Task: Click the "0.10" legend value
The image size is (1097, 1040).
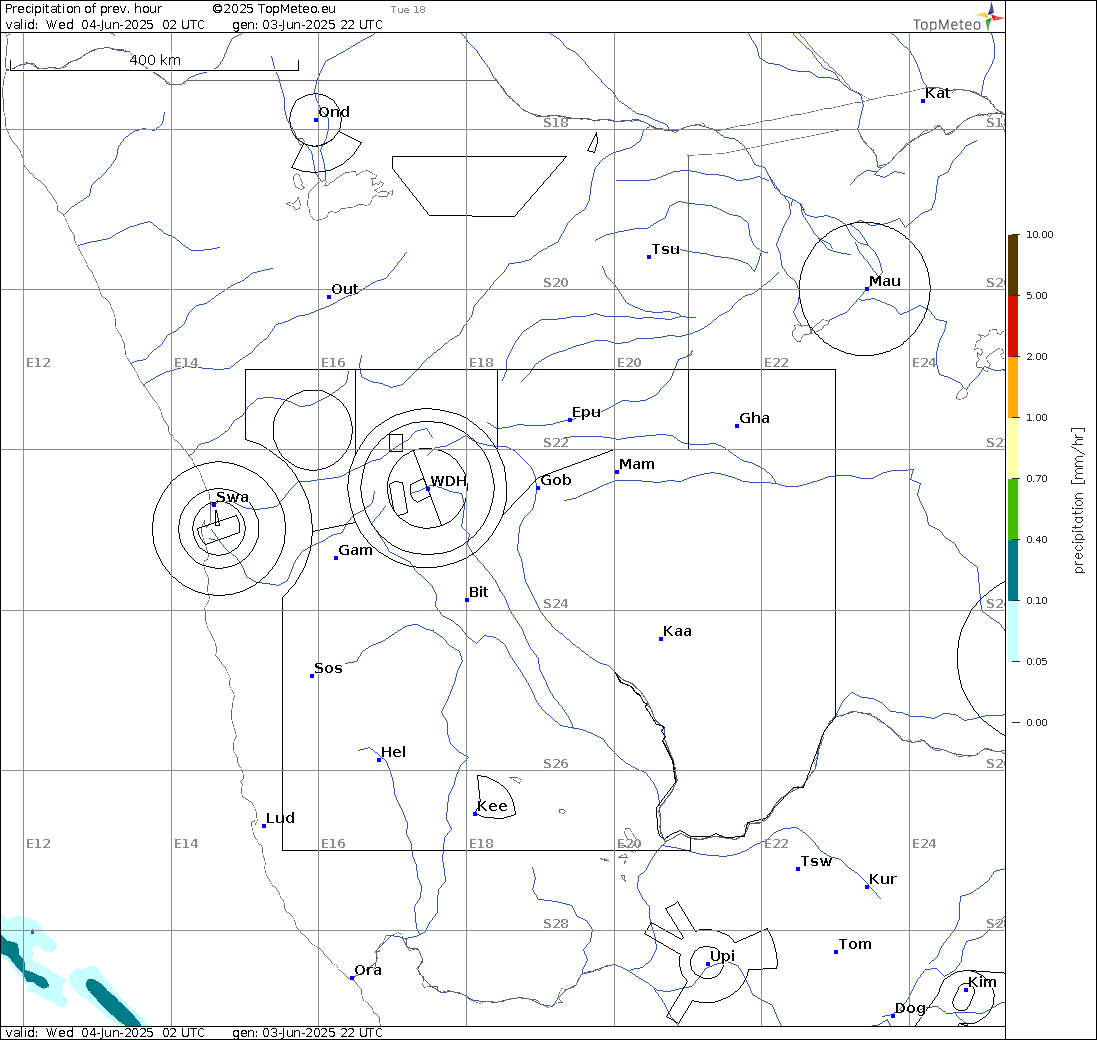Action: pyautogui.click(x=1037, y=601)
